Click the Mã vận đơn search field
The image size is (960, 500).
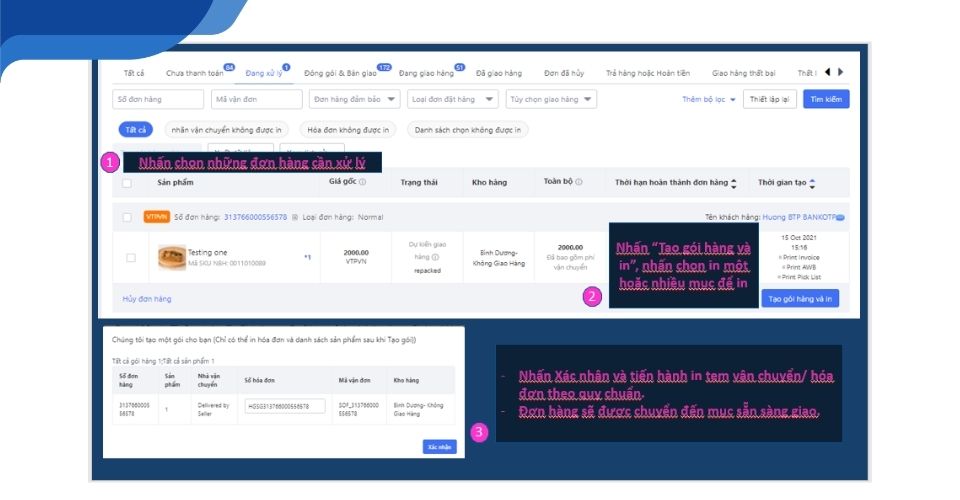(x=257, y=99)
